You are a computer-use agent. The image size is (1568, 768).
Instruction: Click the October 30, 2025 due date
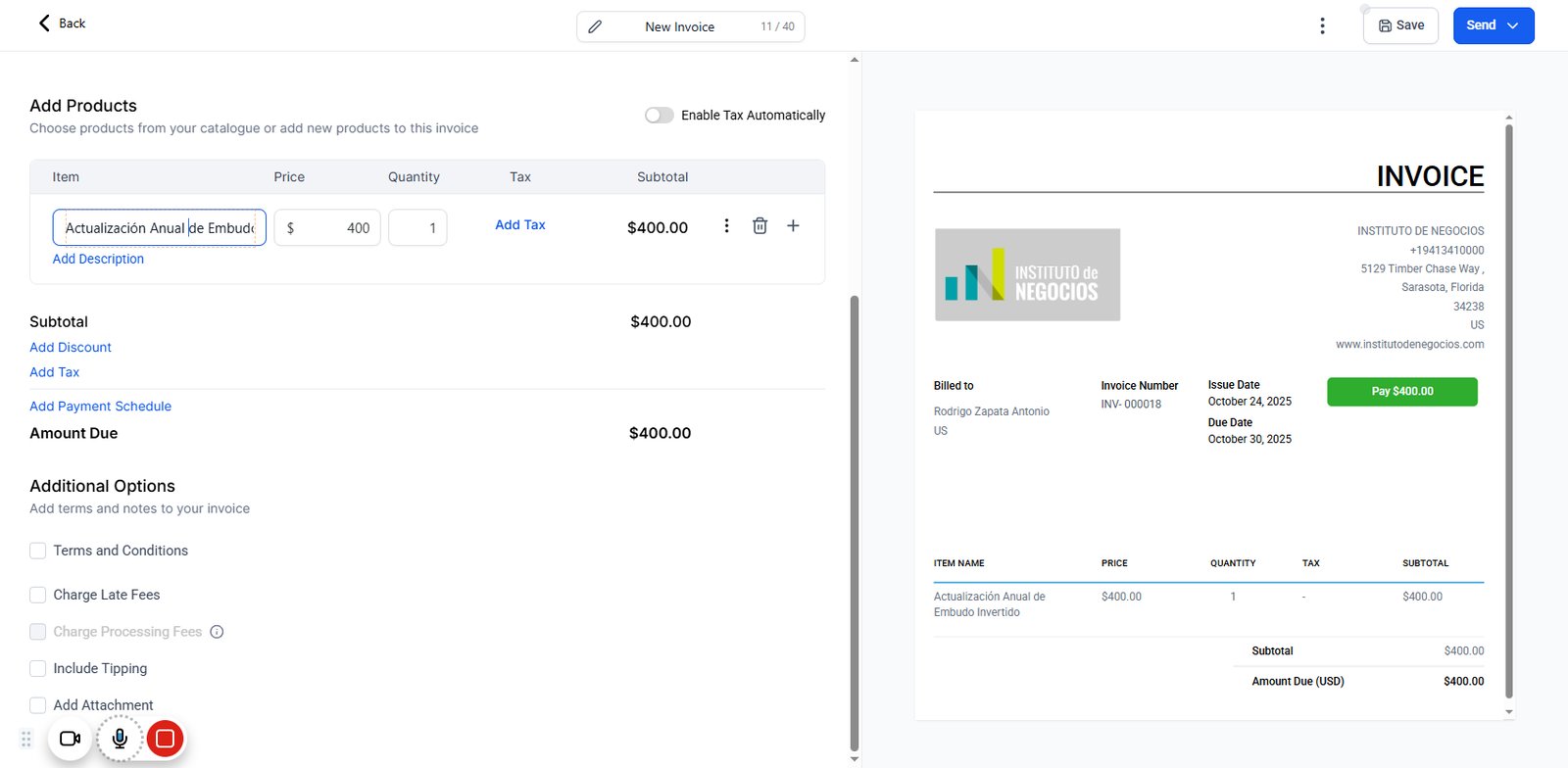(1249, 439)
